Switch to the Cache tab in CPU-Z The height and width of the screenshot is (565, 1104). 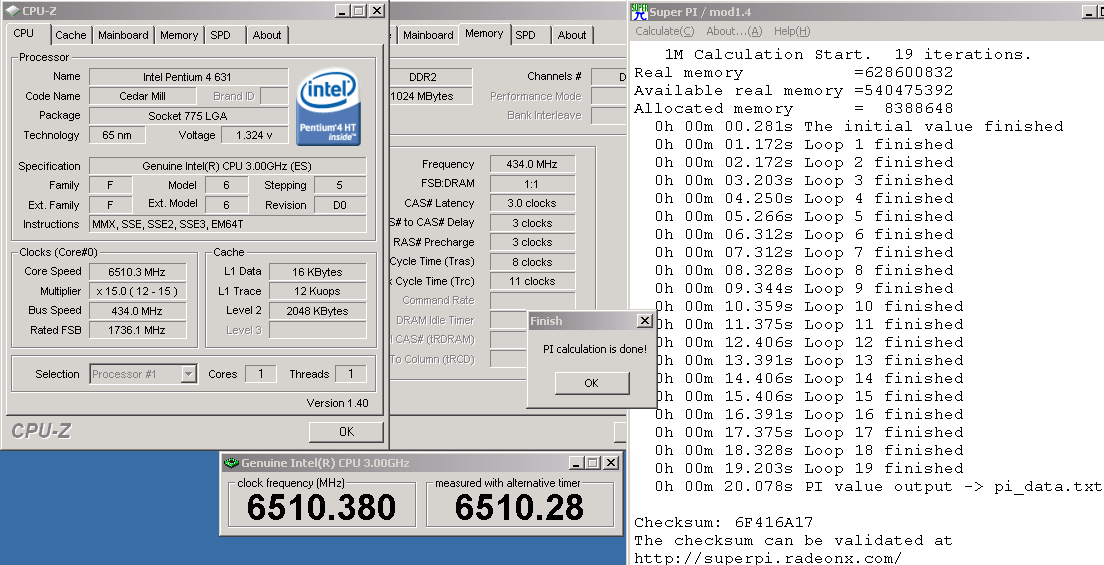70,35
